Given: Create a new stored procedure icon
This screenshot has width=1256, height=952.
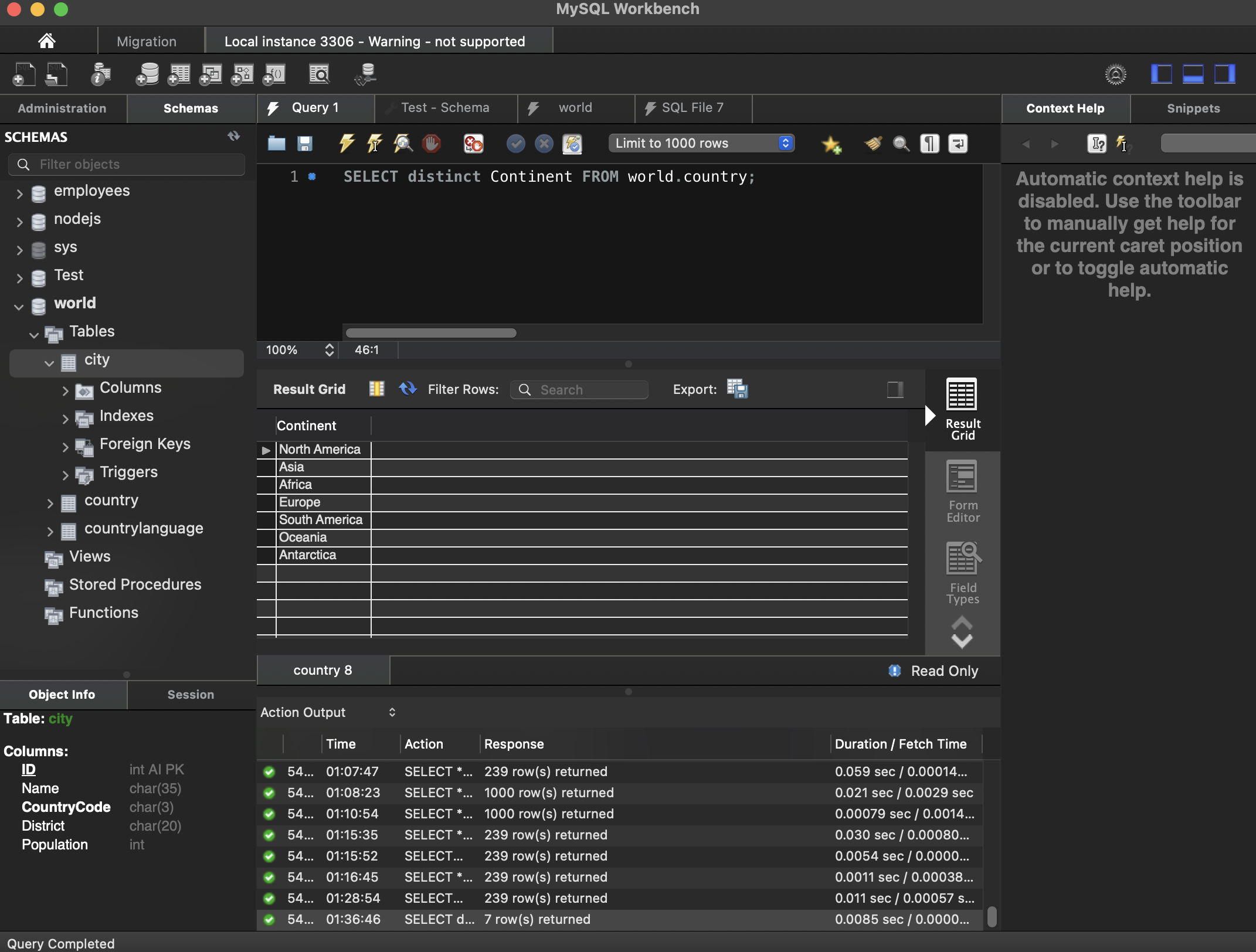Looking at the screenshot, I should tap(242, 74).
